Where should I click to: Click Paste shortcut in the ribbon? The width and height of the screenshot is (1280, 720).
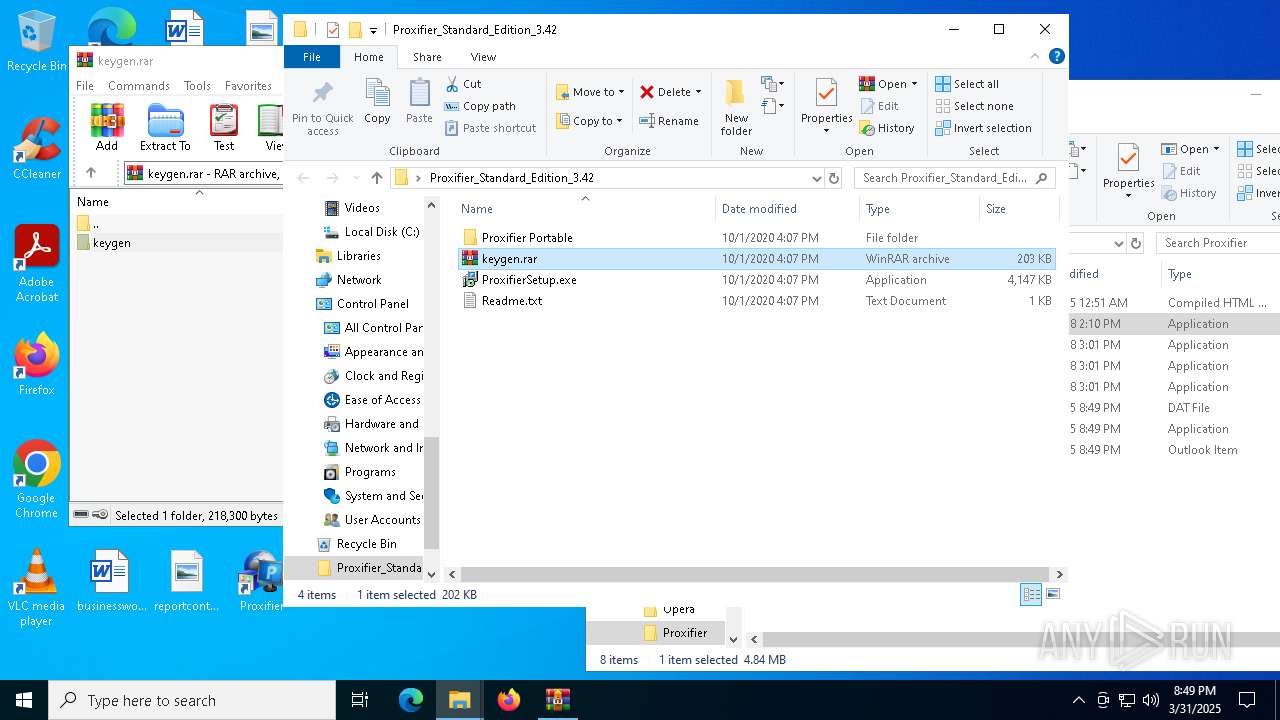(490, 128)
